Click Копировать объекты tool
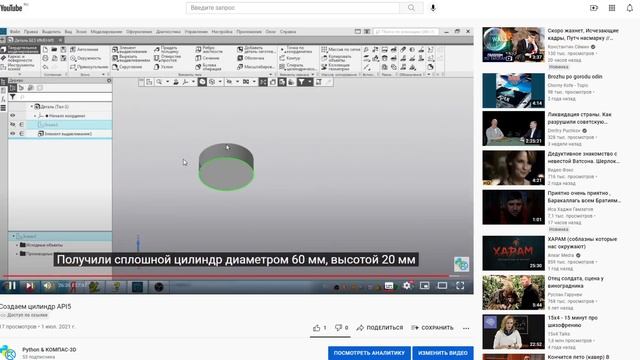Screen dimensions: 640x360 click(x=336, y=58)
